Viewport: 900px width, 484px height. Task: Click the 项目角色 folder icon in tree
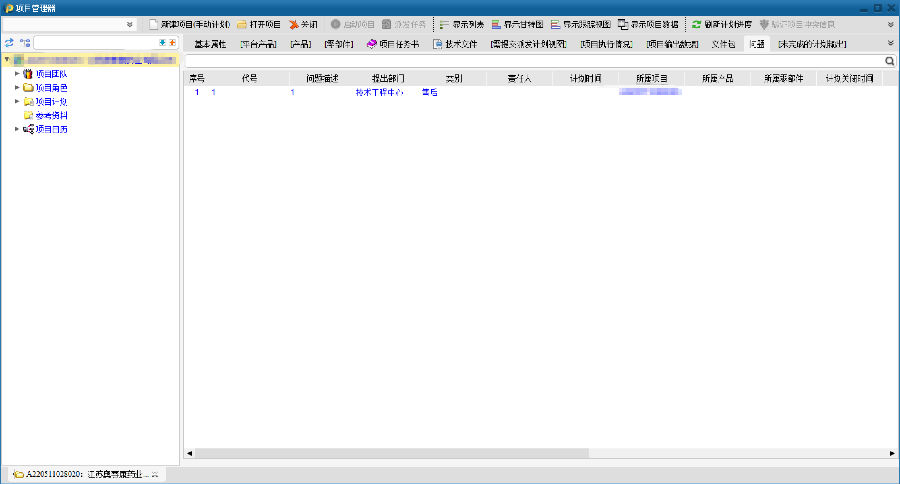click(x=28, y=88)
